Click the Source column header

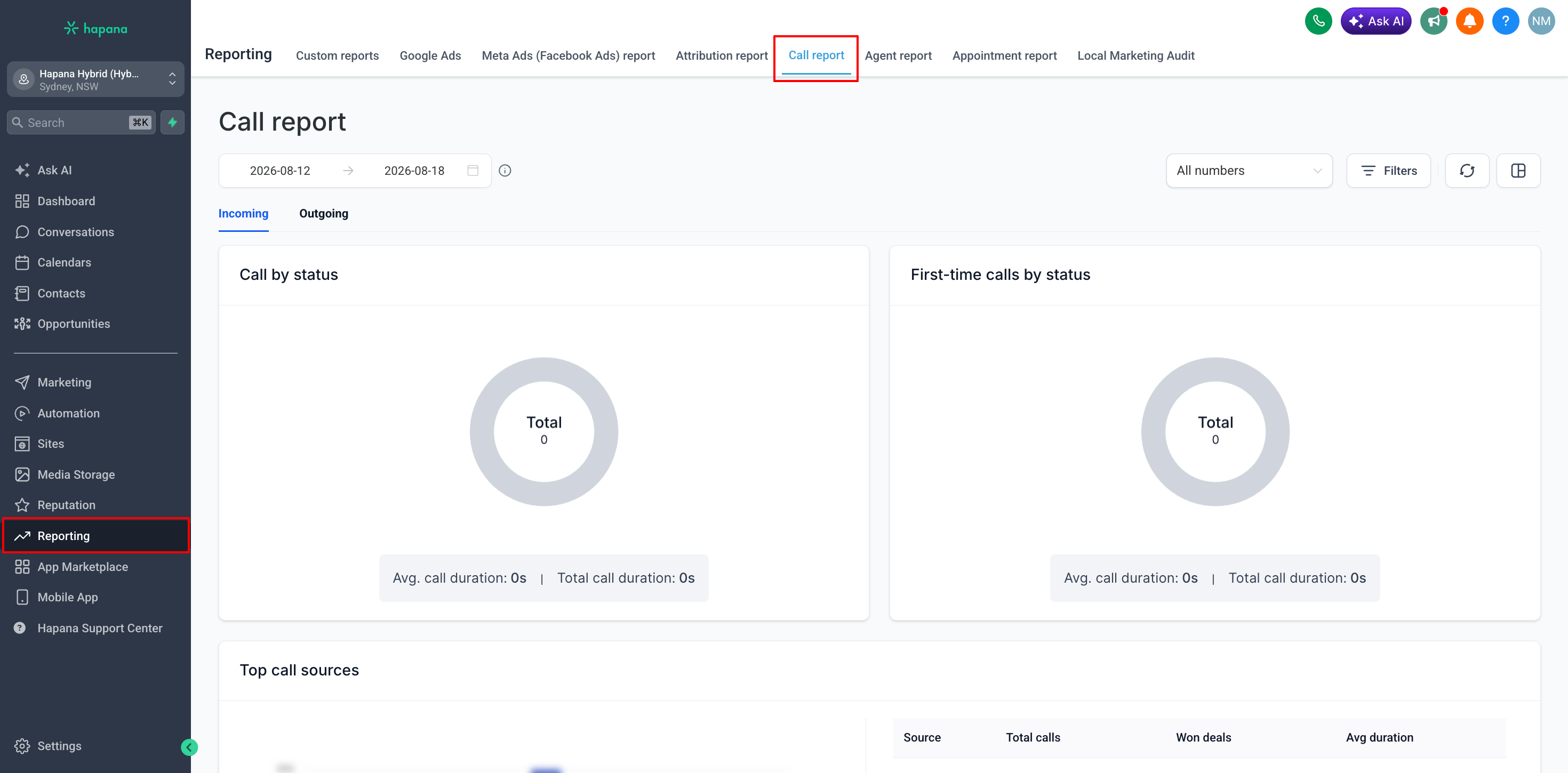pyautogui.click(x=922, y=738)
